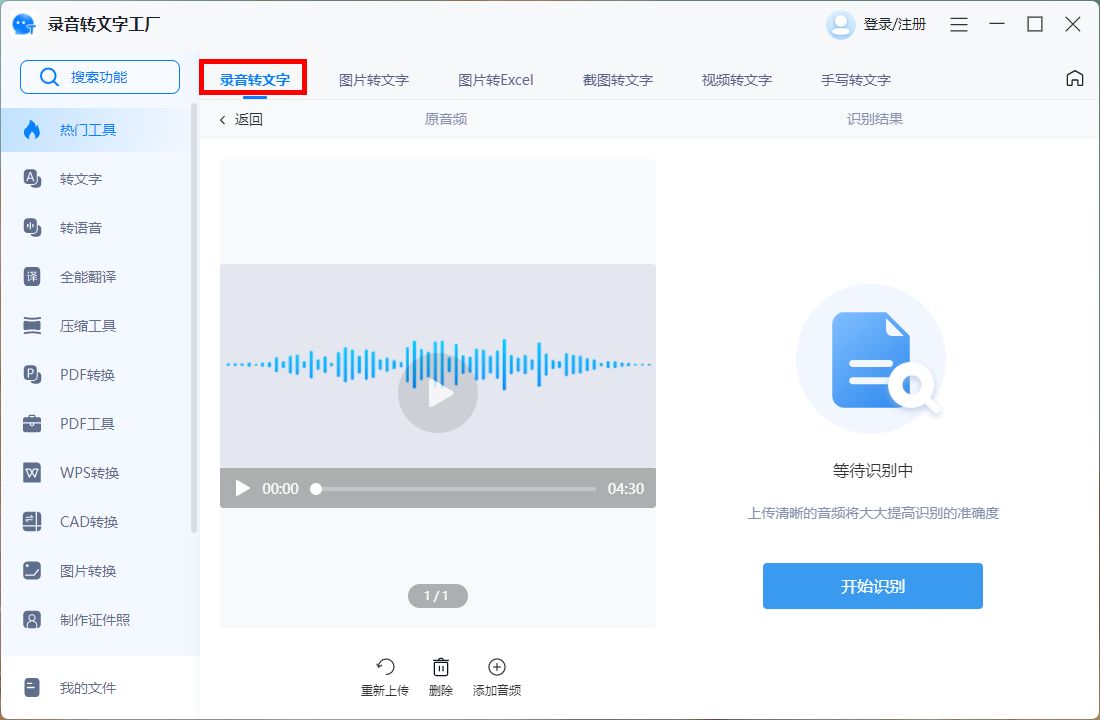Click the 我的文件 file icon

pos(32,688)
